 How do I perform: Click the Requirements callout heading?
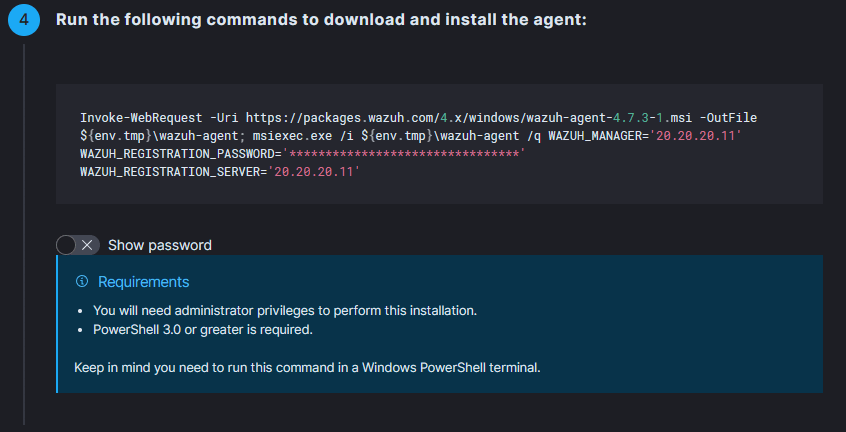143,282
